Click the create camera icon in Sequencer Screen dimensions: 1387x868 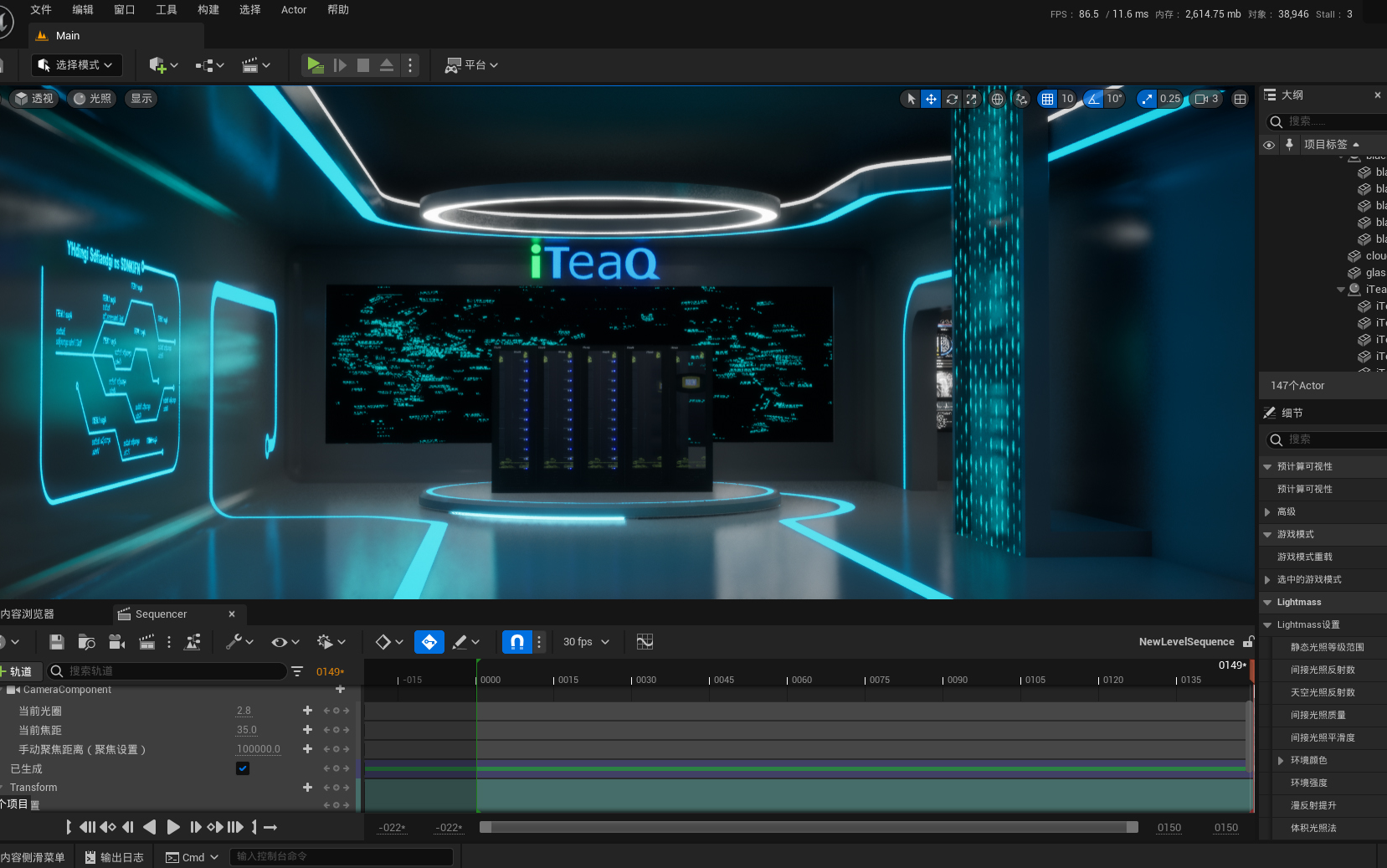(x=117, y=642)
